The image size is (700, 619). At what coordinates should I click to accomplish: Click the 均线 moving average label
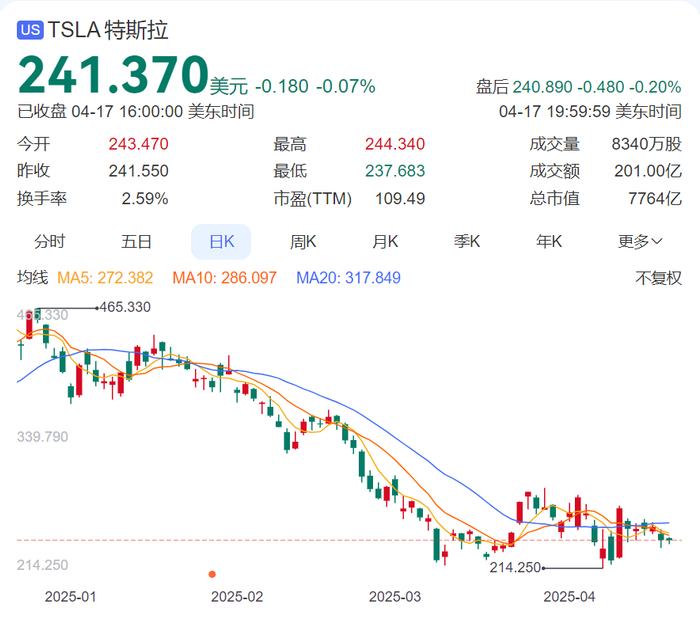click(x=33, y=278)
